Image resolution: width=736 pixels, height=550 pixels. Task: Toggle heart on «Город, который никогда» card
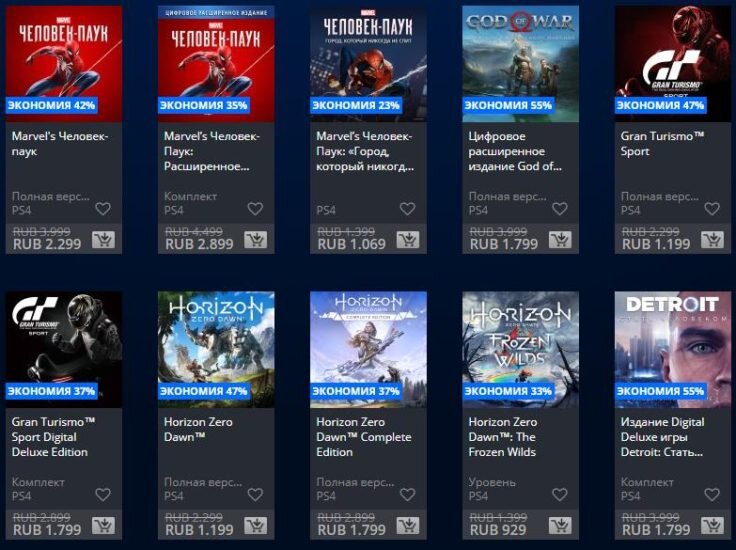coord(407,209)
